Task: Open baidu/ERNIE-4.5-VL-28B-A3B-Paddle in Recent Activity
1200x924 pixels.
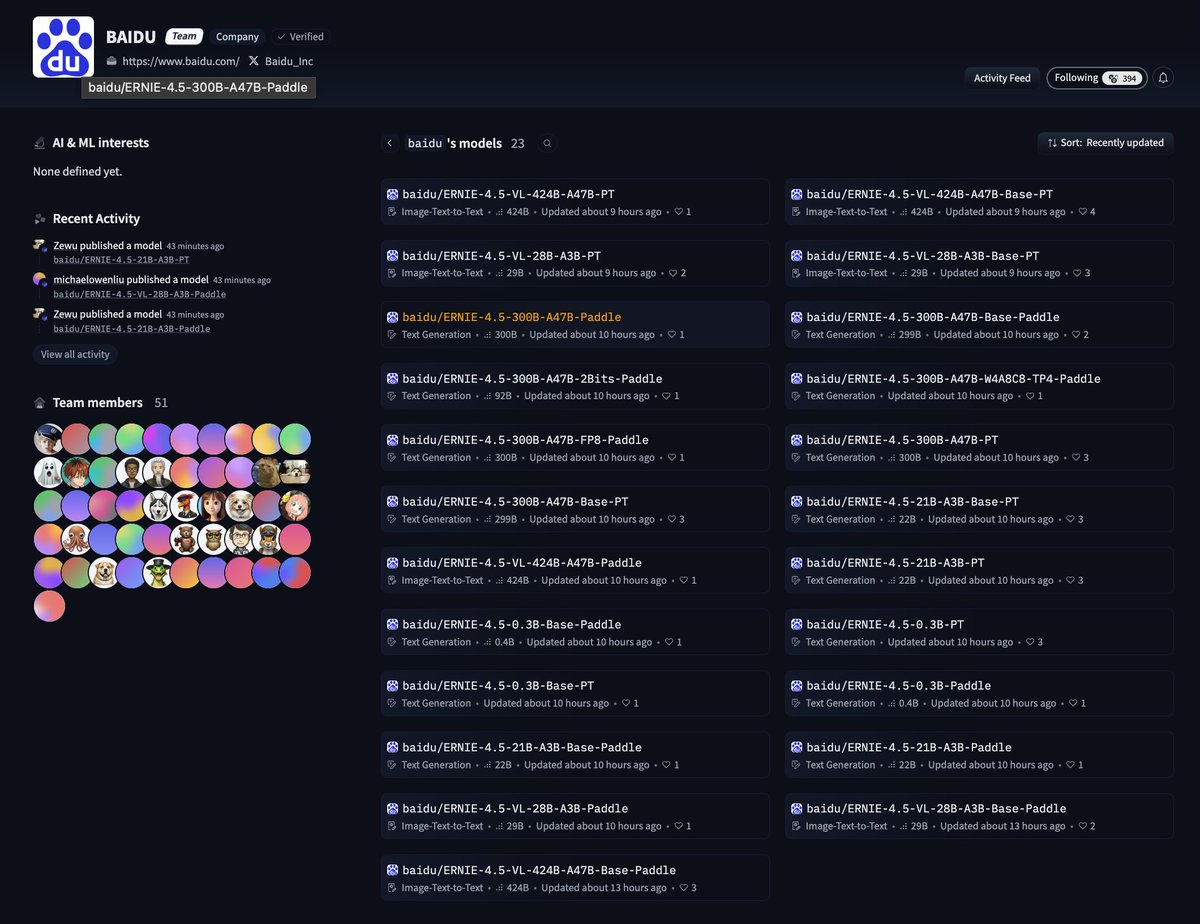Action: [x=139, y=294]
